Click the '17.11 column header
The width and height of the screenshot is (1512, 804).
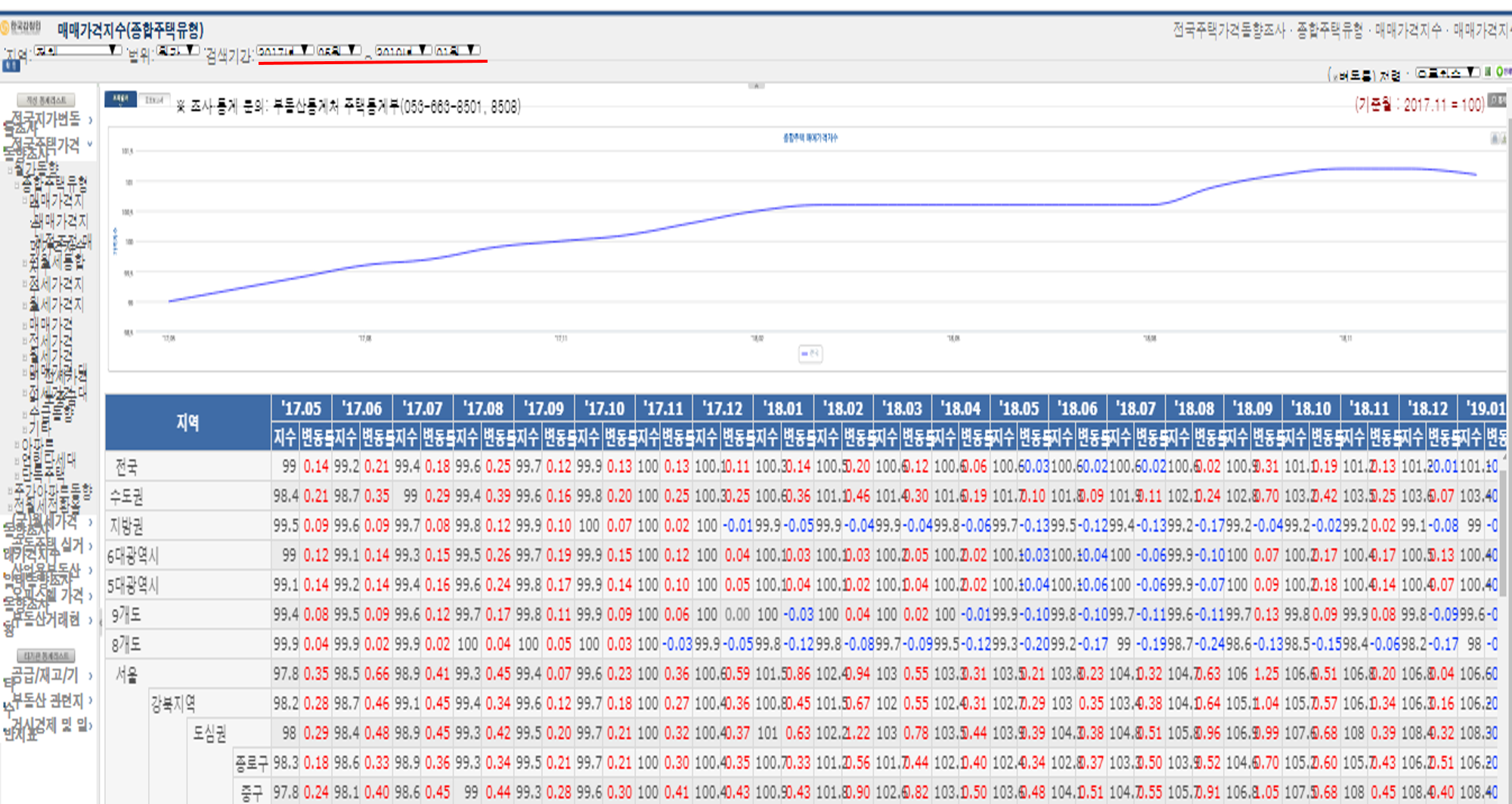(664, 408)
